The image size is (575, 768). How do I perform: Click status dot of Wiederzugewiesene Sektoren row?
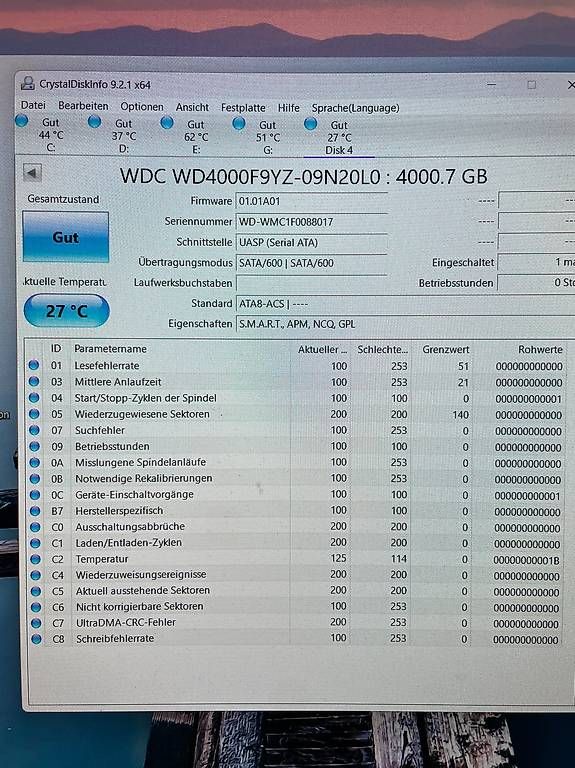(x=34, y=413)
